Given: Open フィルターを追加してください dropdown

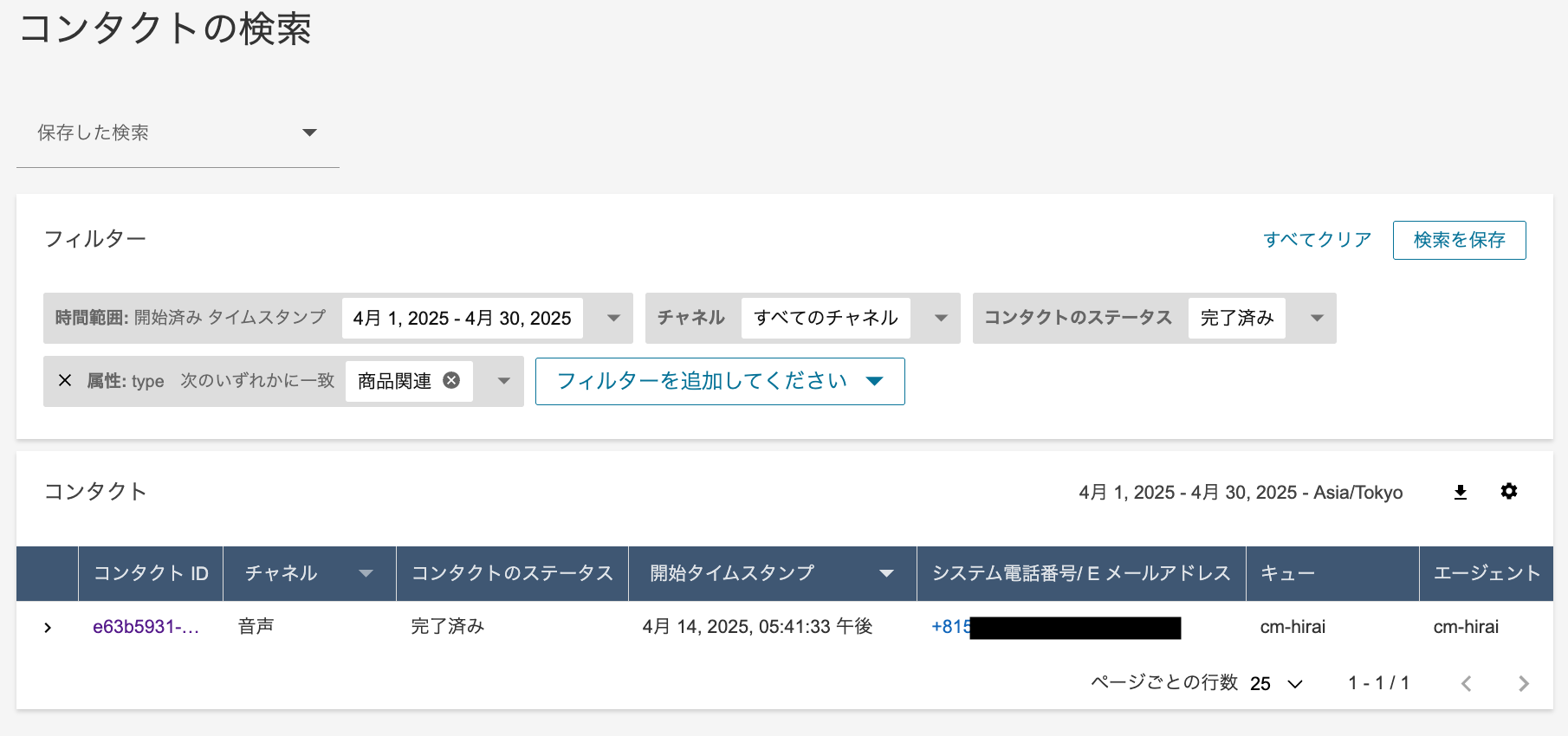Looking at the screenshot, I should click(720, 381).
